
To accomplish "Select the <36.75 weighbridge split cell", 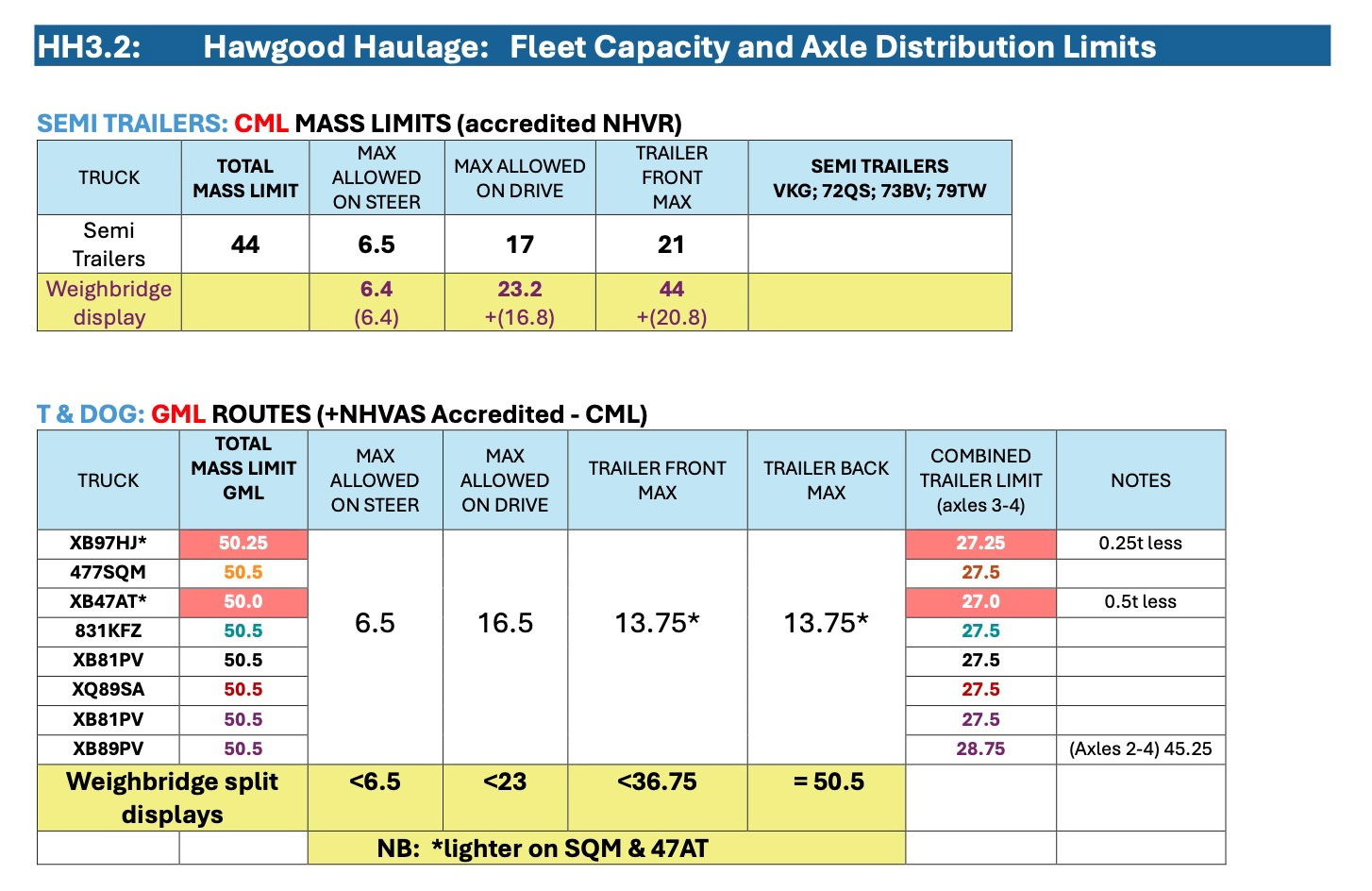I will pyautogui.click(x=658, y=798).
